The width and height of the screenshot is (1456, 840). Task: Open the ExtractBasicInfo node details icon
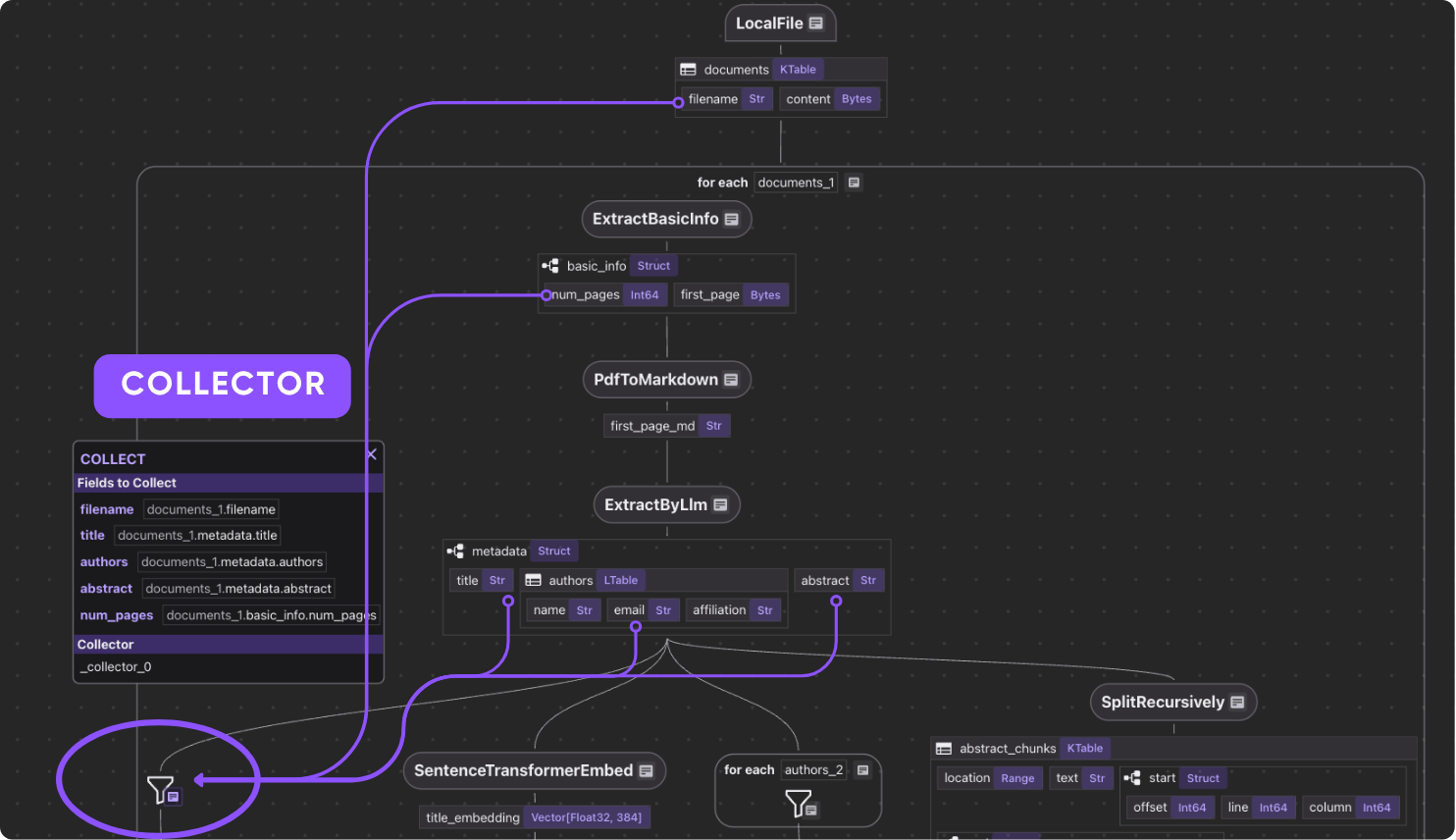click(731, 219)
